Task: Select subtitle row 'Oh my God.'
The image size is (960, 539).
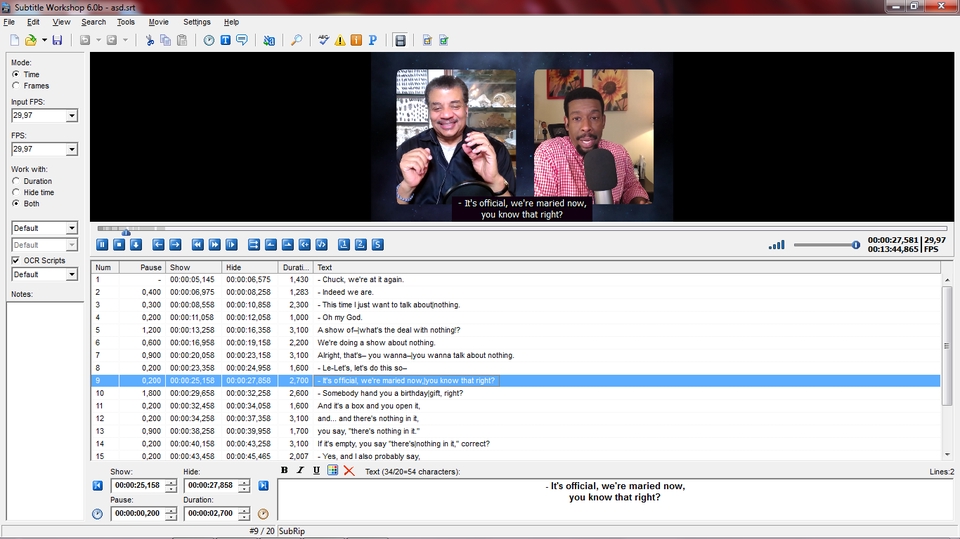Action: click(516, 317)
